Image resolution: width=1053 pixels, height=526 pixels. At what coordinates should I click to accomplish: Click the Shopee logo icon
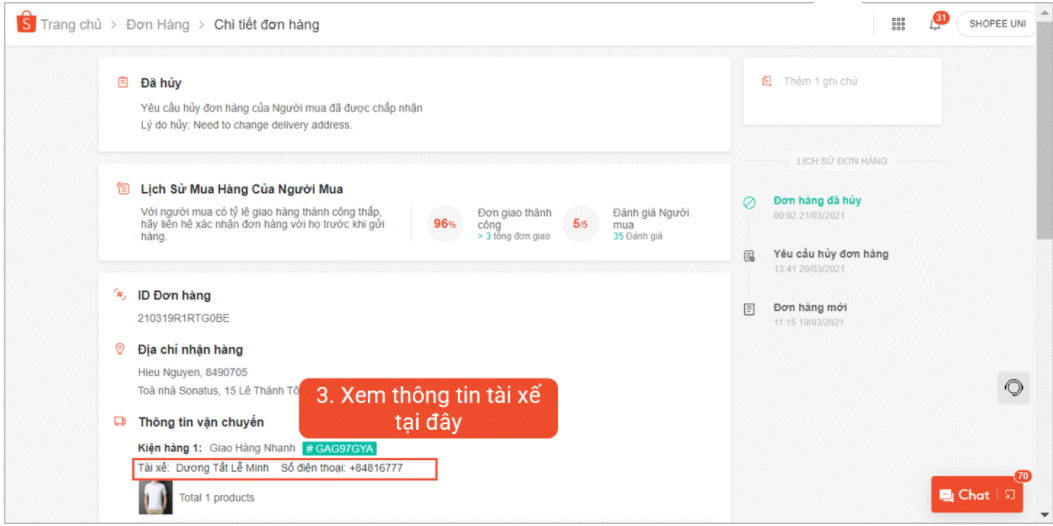tap(25, 23)
